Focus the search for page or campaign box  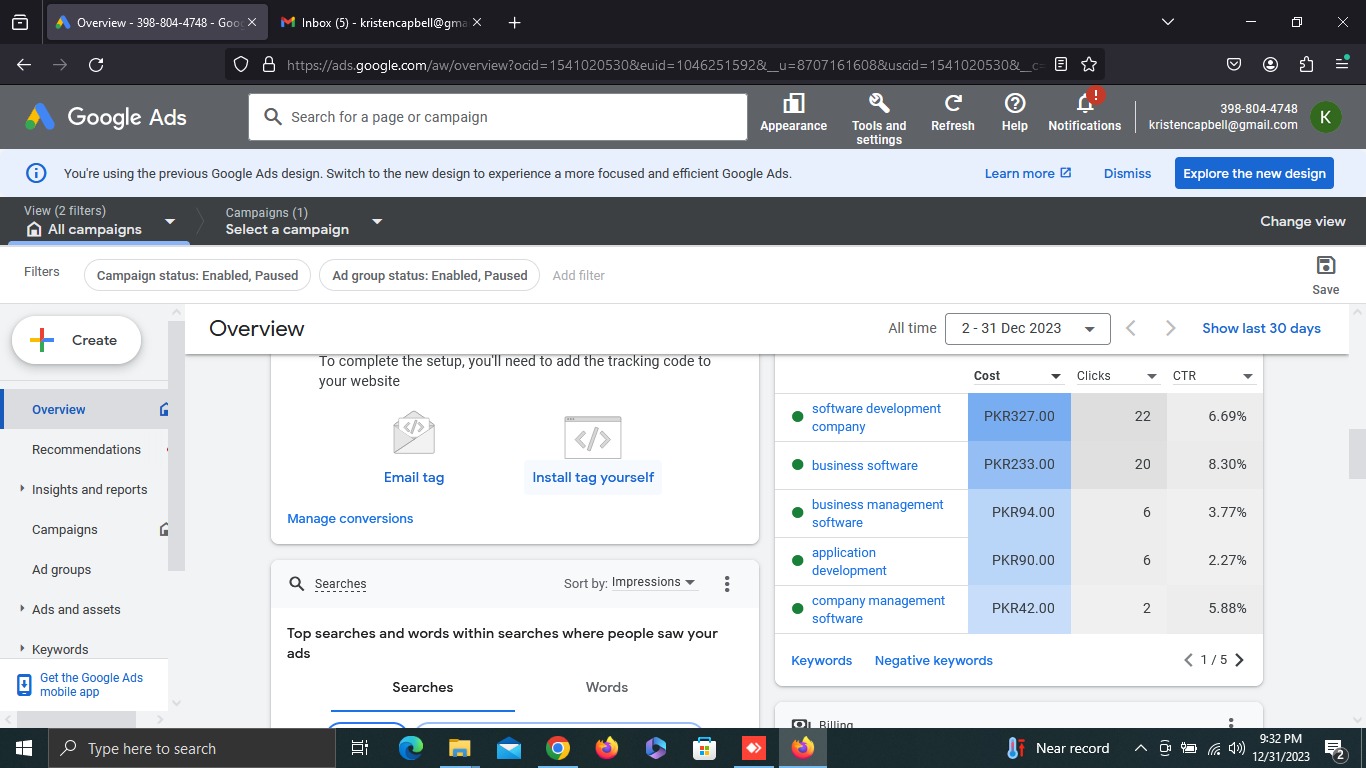(x=498, y=117)
